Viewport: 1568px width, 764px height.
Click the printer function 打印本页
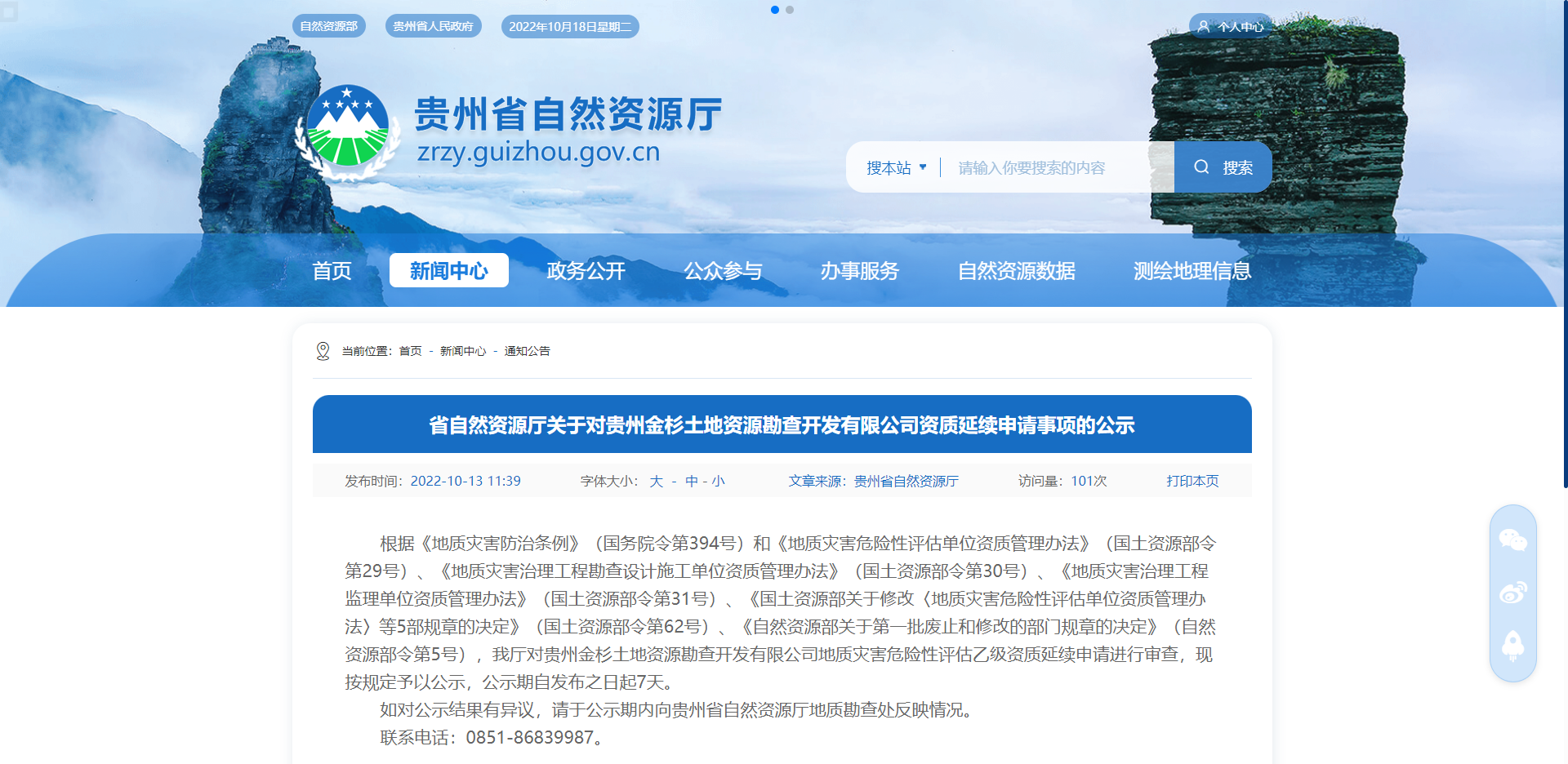[x=1192, y=481]
